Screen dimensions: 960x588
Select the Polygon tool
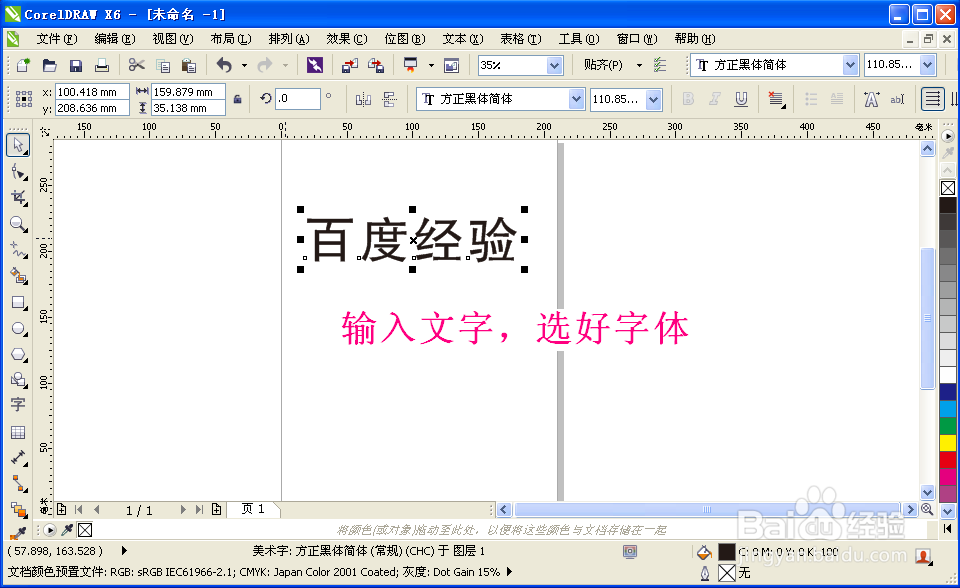click(x=18, y=355)
